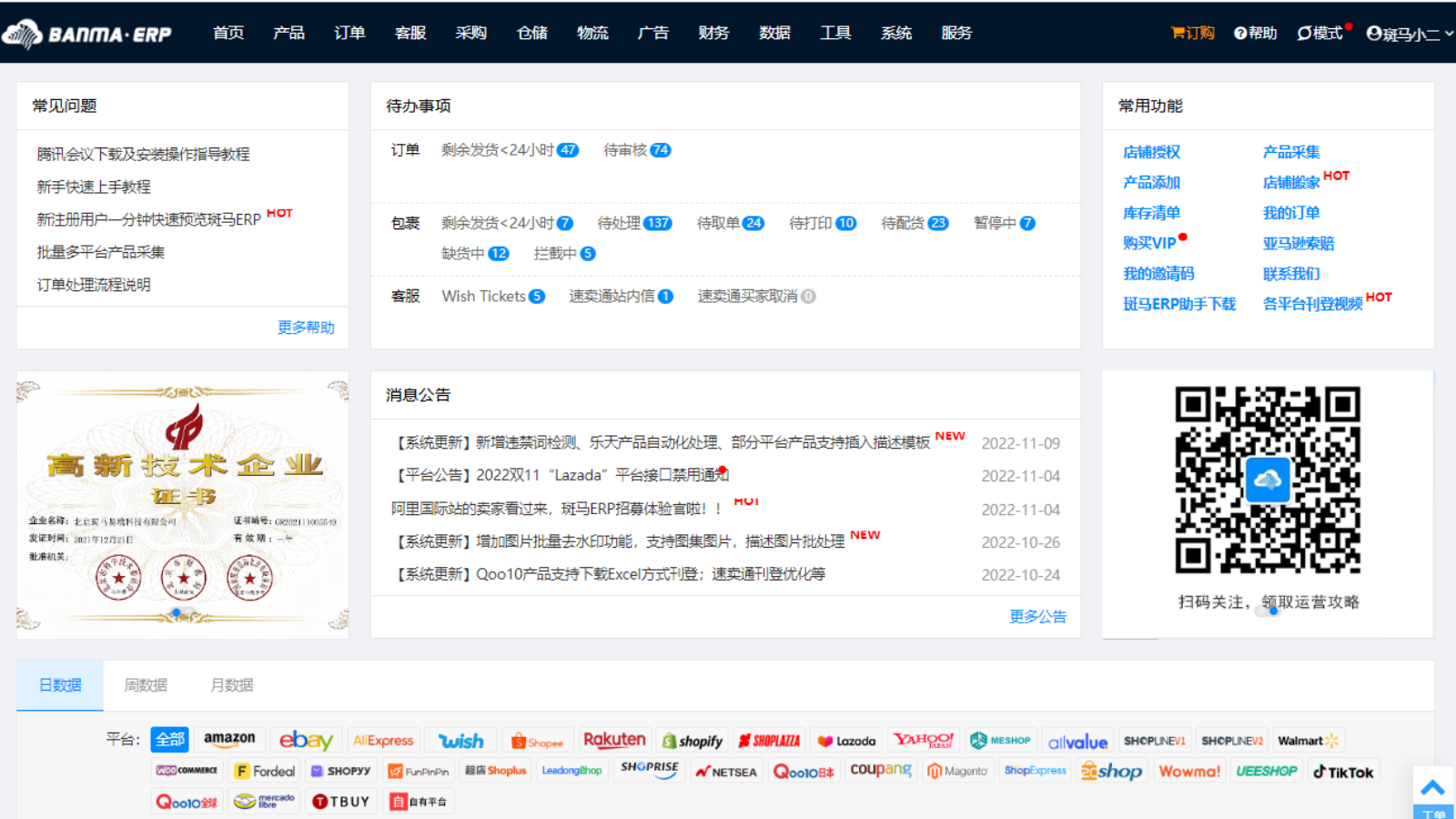This screenshot has width=1456, height=819.
Task: Pick the Lazada platform logo
Action: (x=846, y=741)
